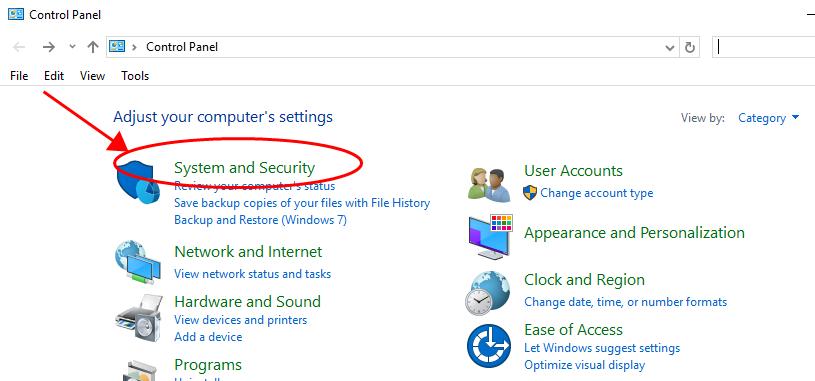The width and height of the screenshot is (815, 381).
Task: Go forward with the Forward arrow
Action: coord(49,47)
